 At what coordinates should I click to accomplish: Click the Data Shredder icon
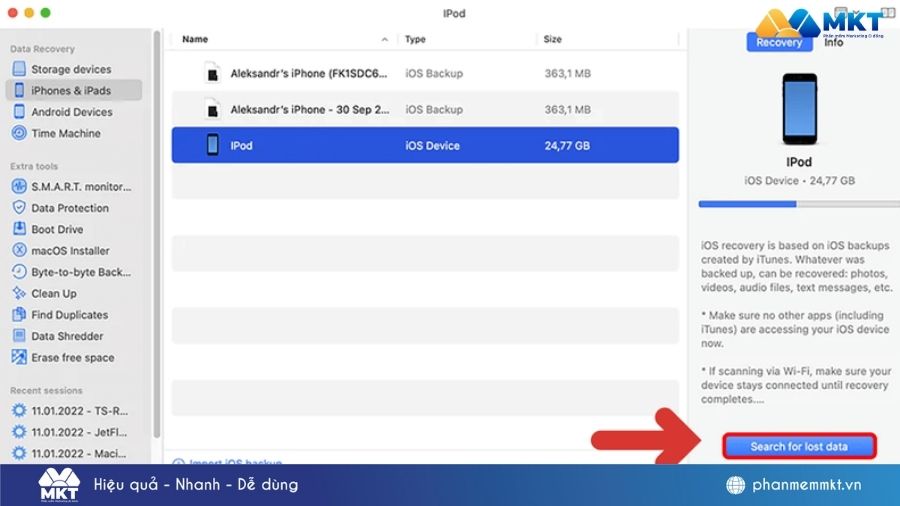click(x=19, y=336)
